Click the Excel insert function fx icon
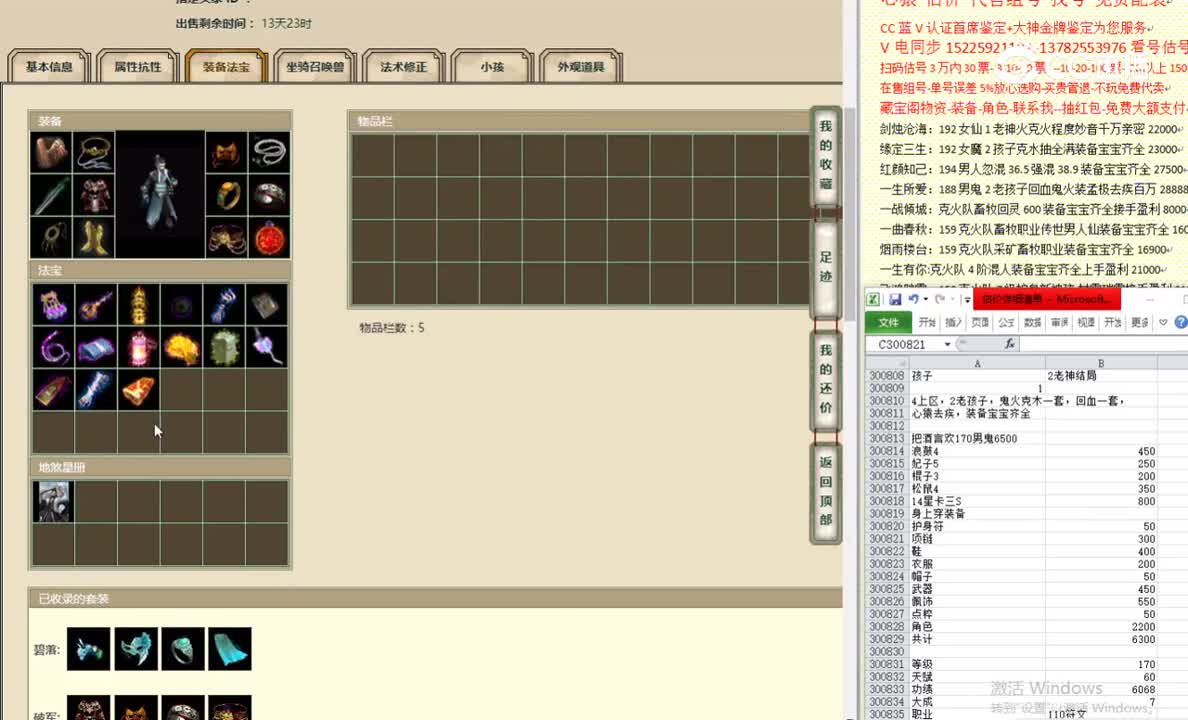The height and width of the screenshot is (720, 1188). tap(1009, 344)
